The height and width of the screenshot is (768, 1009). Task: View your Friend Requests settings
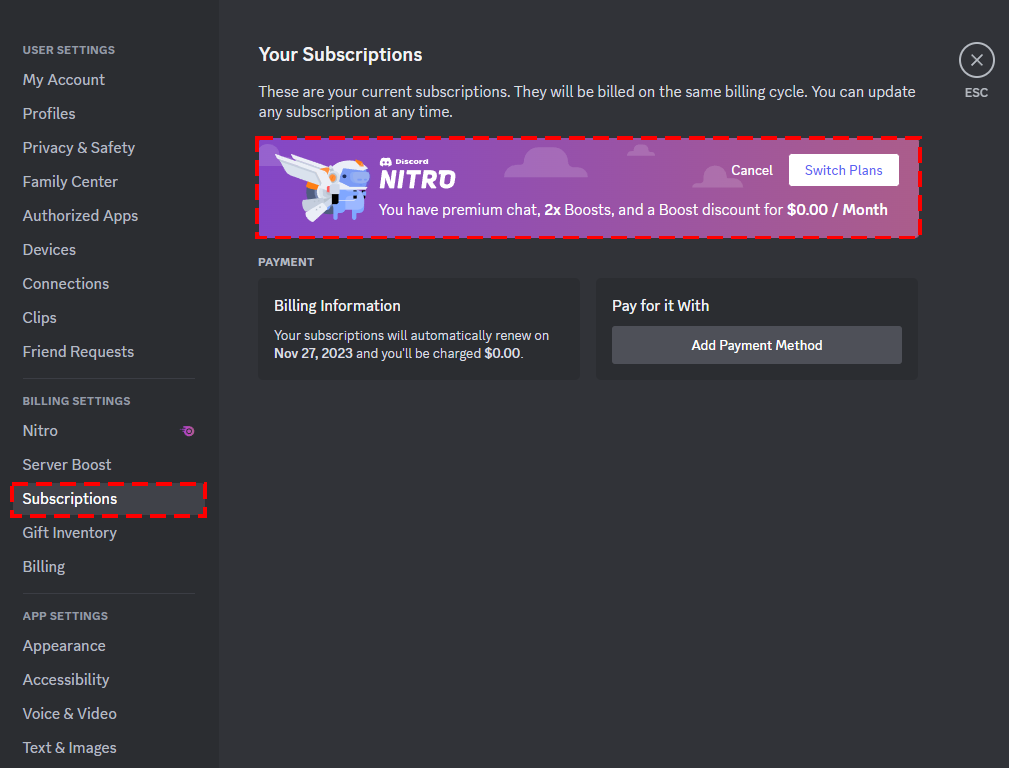[x=78, y=351]
